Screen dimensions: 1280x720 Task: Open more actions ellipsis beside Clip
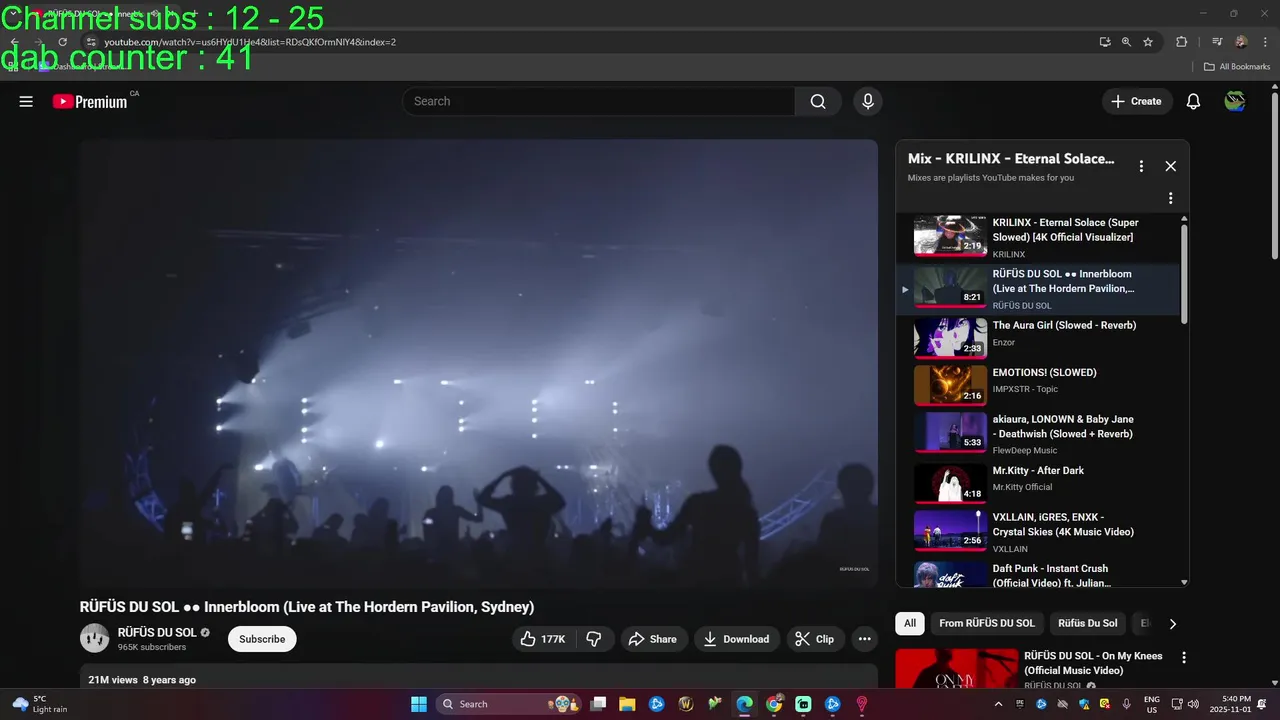pos(865,639)
